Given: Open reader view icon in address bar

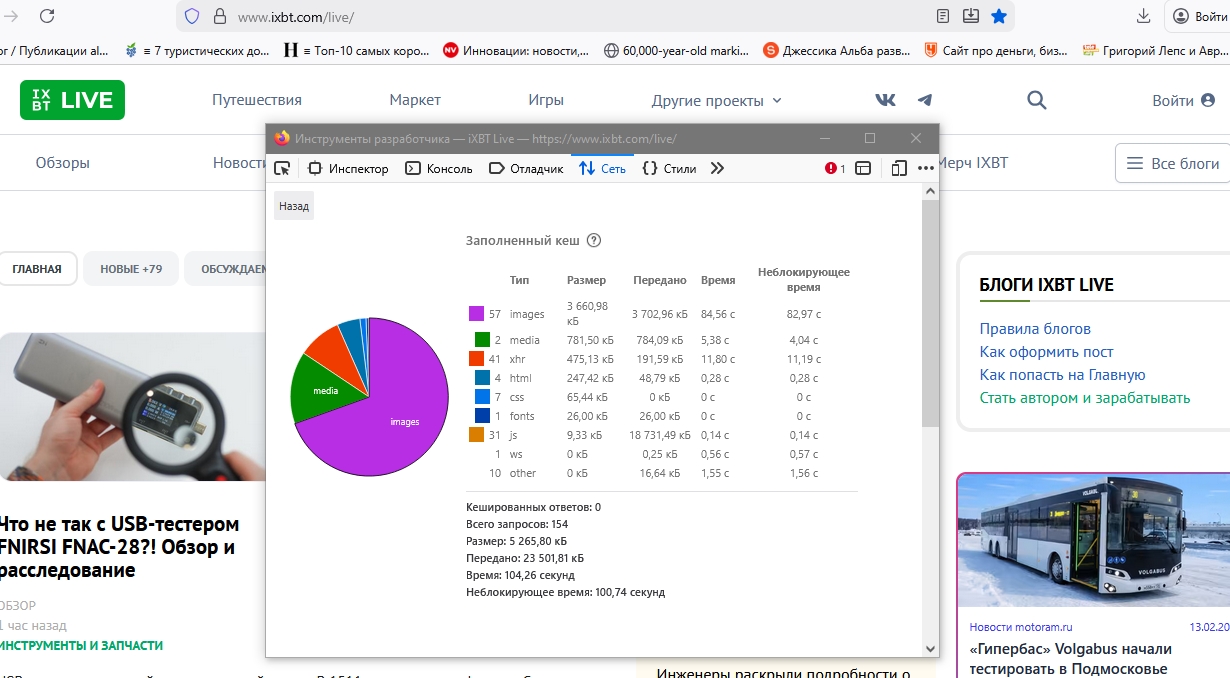Looking at the screenshot, I should point(943,16).
